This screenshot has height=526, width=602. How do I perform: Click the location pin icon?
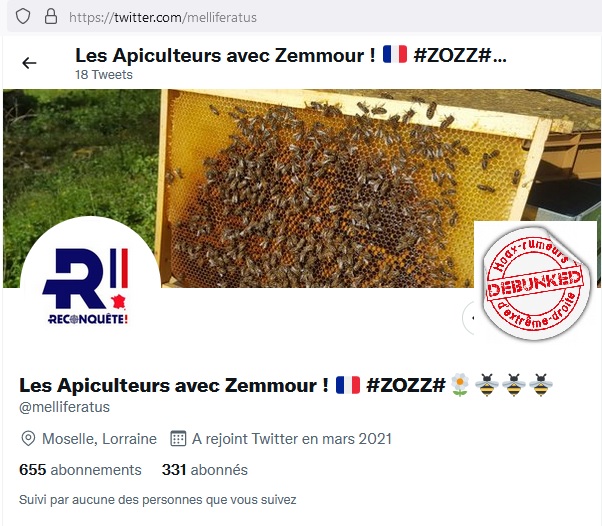pos(28,438)
